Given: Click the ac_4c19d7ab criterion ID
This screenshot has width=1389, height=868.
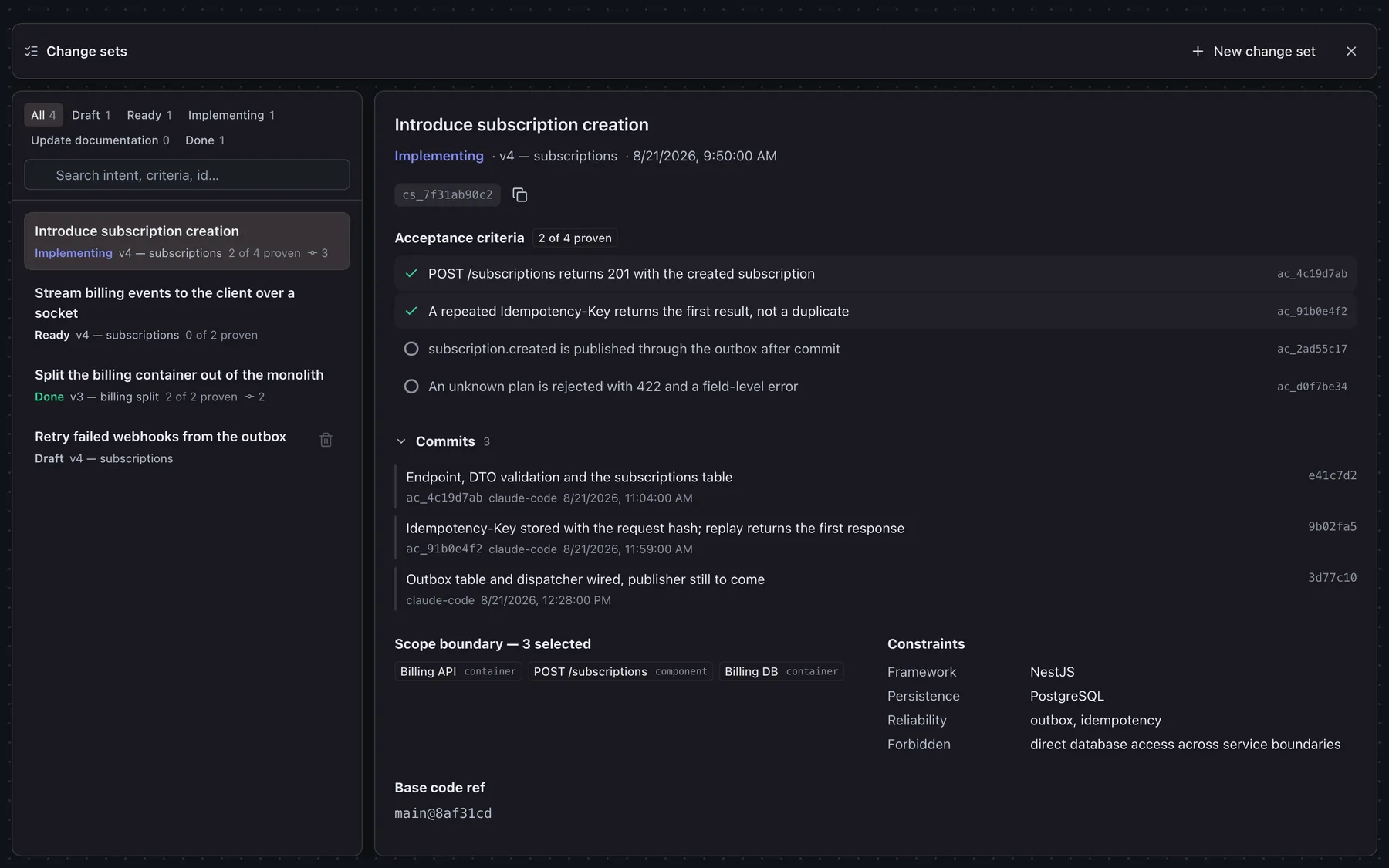Looking at the screenshot, I should click(x=1312, y=274).
